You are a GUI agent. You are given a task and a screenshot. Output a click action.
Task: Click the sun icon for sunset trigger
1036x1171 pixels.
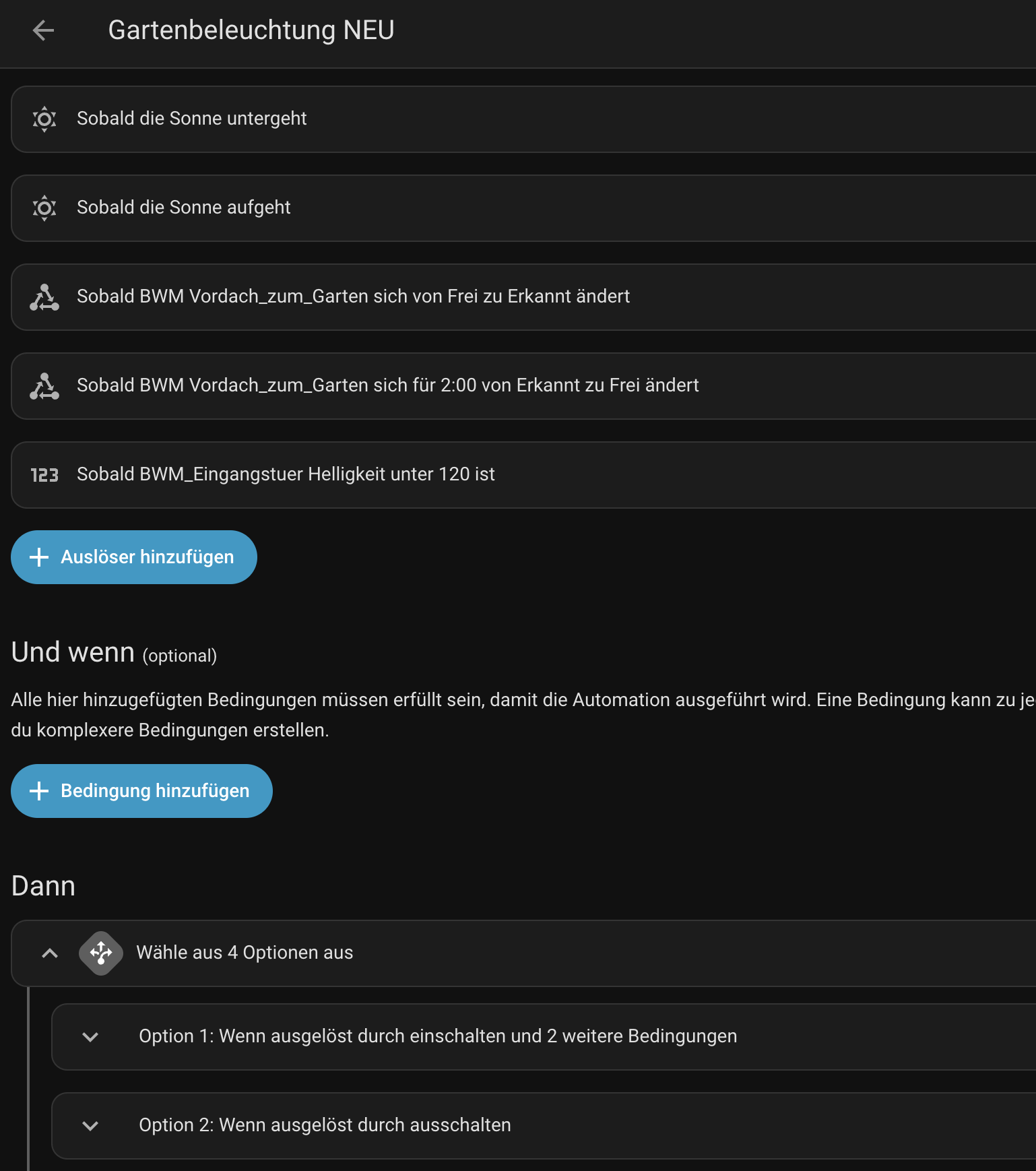pyautogui.click(x=44, y=119)
